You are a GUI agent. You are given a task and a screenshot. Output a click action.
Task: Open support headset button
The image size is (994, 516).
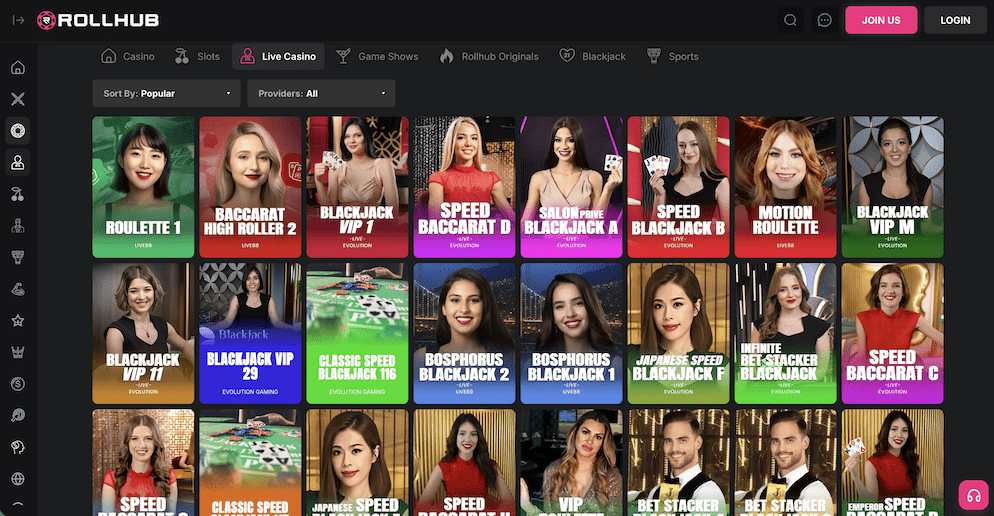tap(973, 495)
